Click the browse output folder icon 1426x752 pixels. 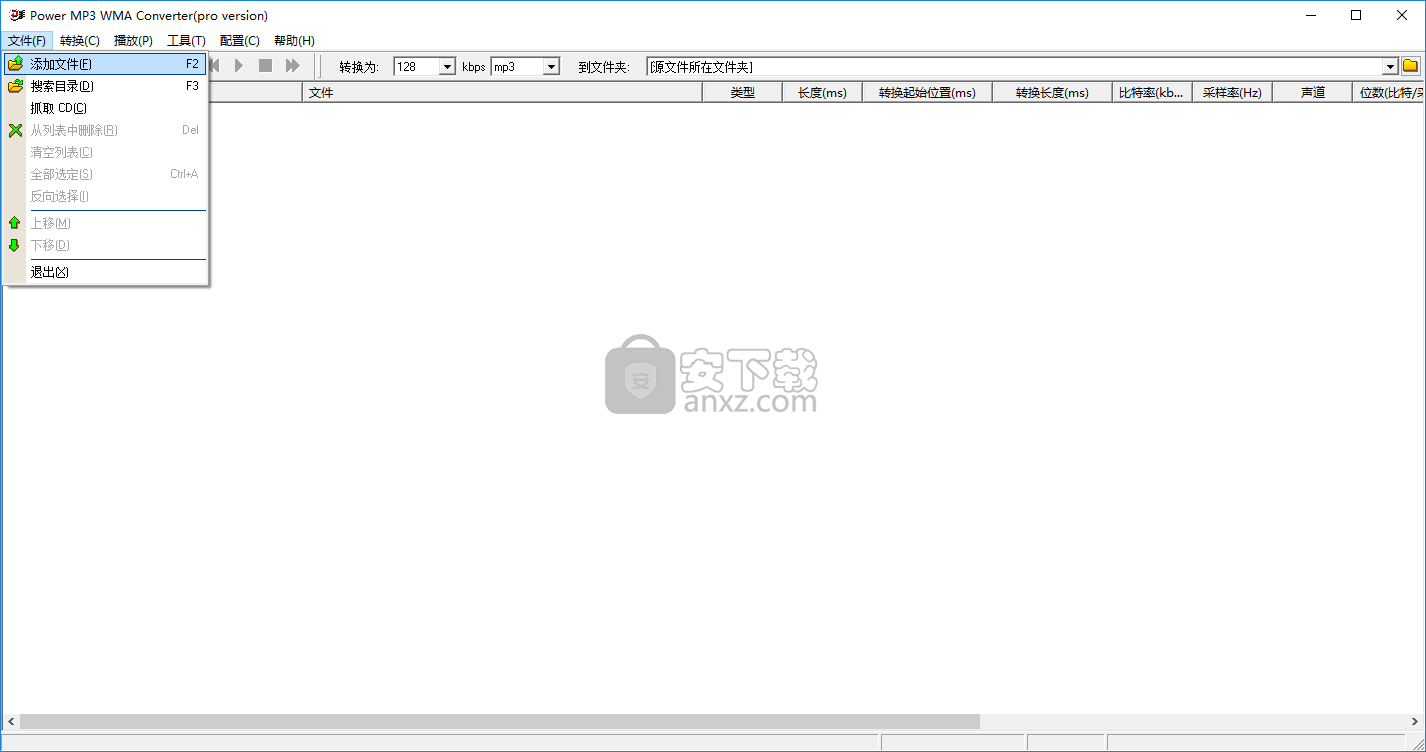1411,66
